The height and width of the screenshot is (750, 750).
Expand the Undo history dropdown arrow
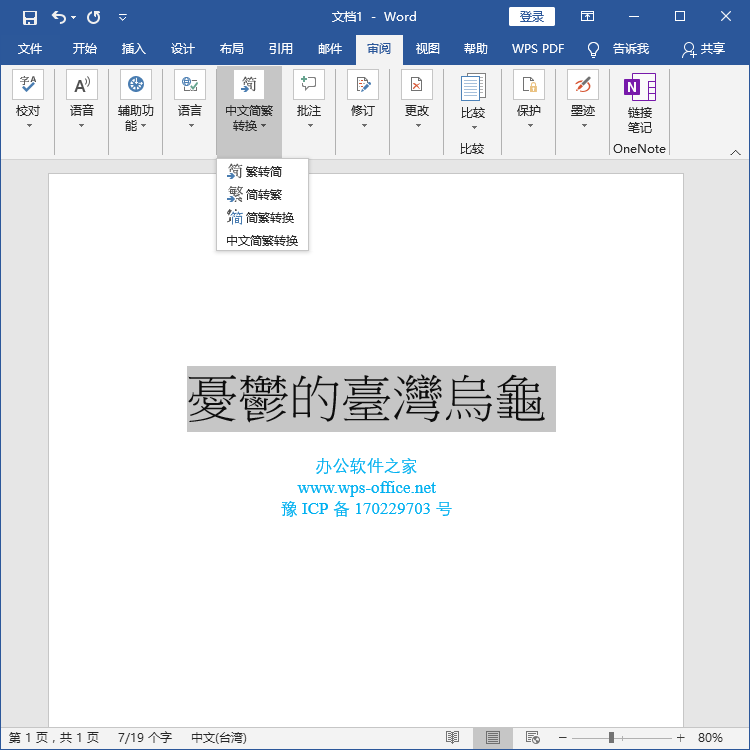pyautogui.click(x=73, y=18)
